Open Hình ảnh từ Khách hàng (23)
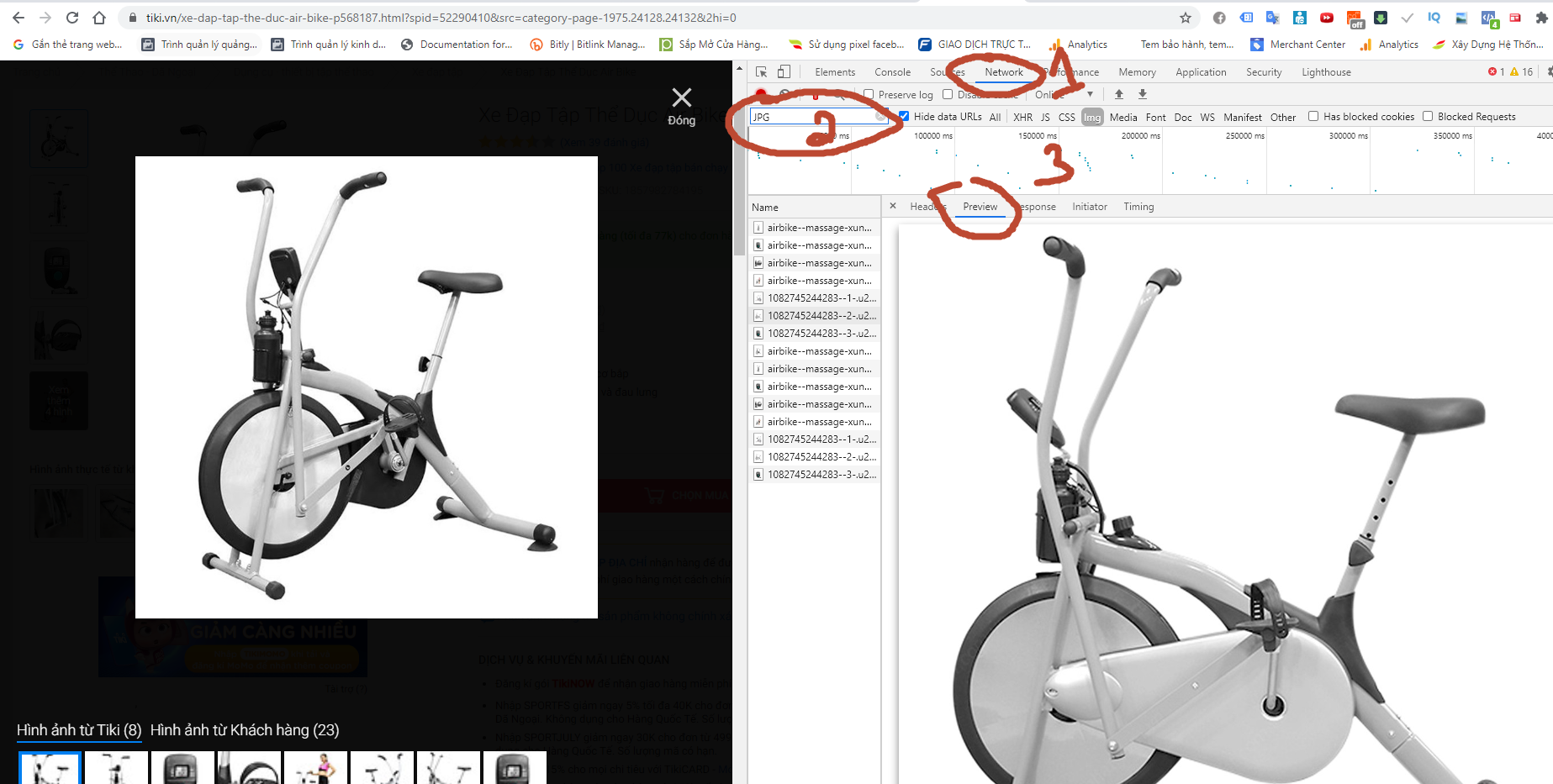 pos(245,730)
